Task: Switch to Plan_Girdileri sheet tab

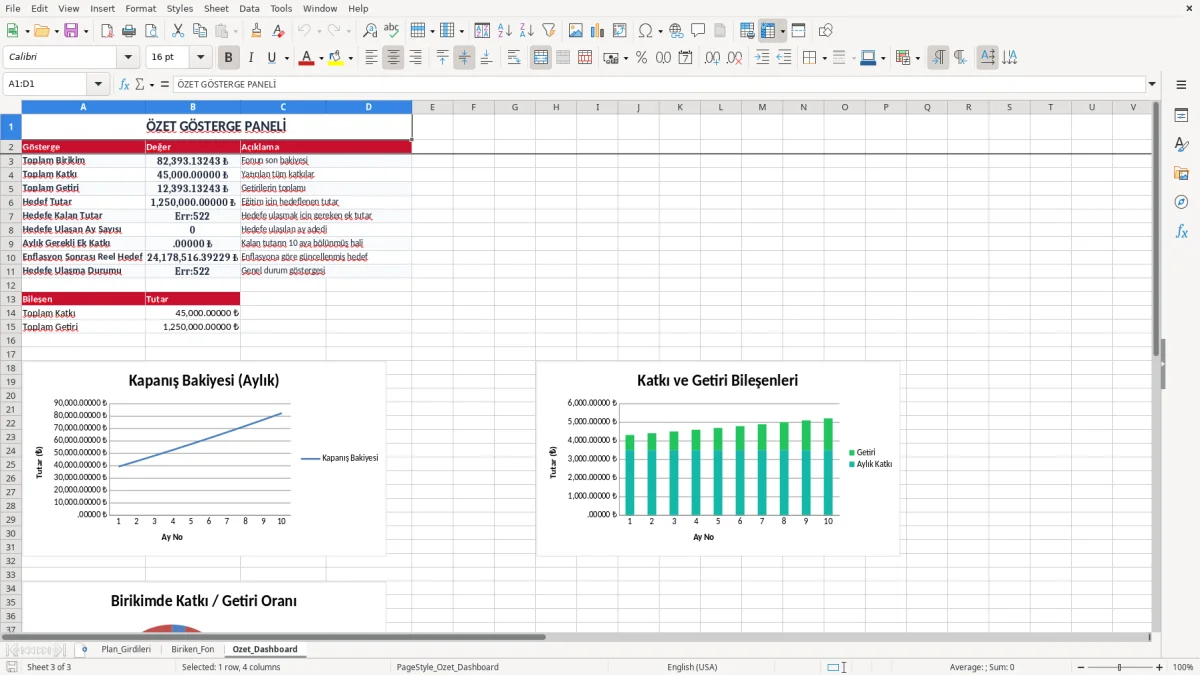Action: pyautogui.click(x=126, y=649)
